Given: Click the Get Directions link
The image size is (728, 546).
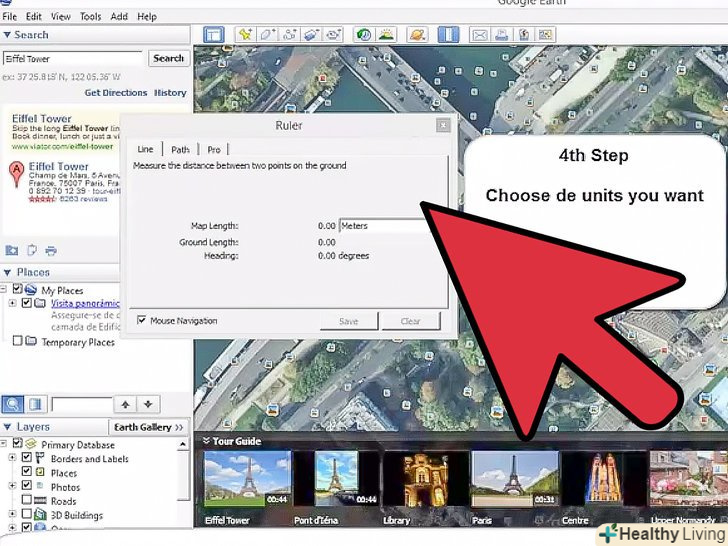Looking at the screenshot, I should (115, 93).
